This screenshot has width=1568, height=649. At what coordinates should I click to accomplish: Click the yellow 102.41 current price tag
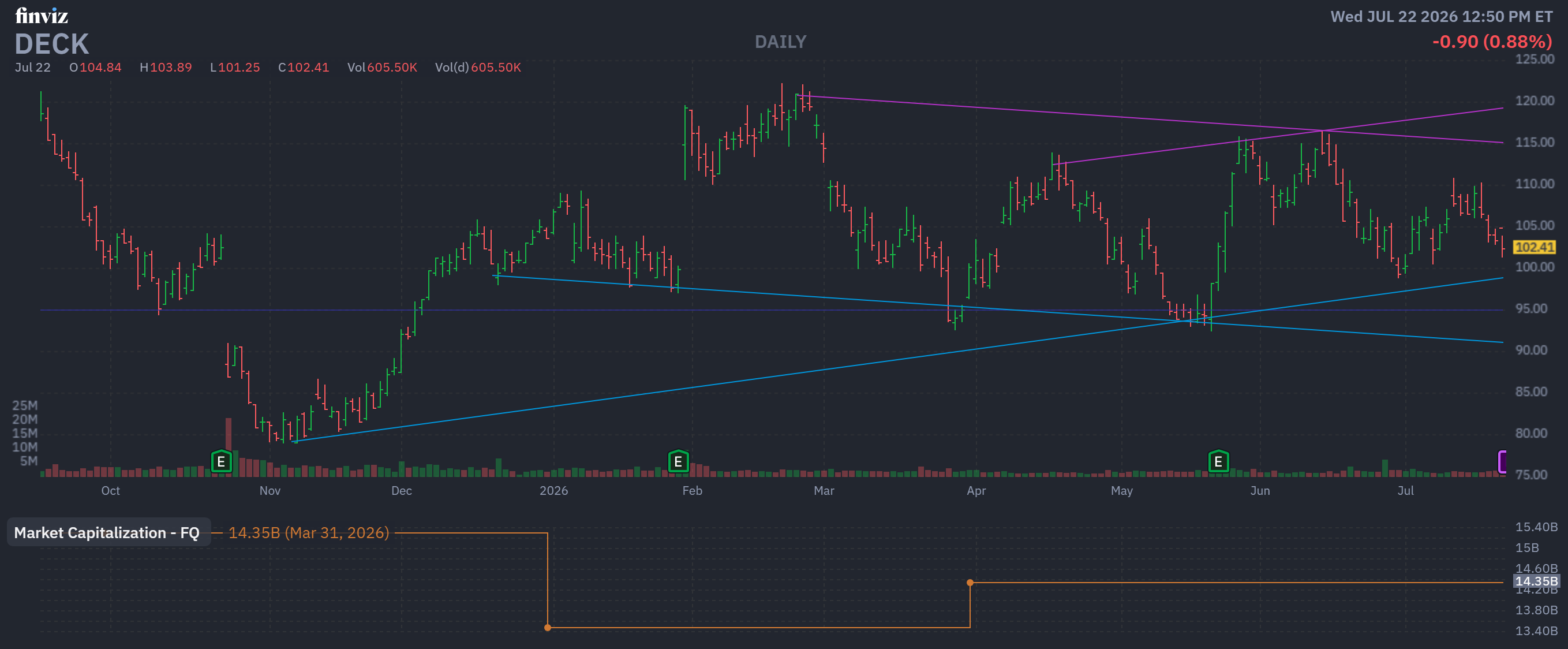[1534, 247]
